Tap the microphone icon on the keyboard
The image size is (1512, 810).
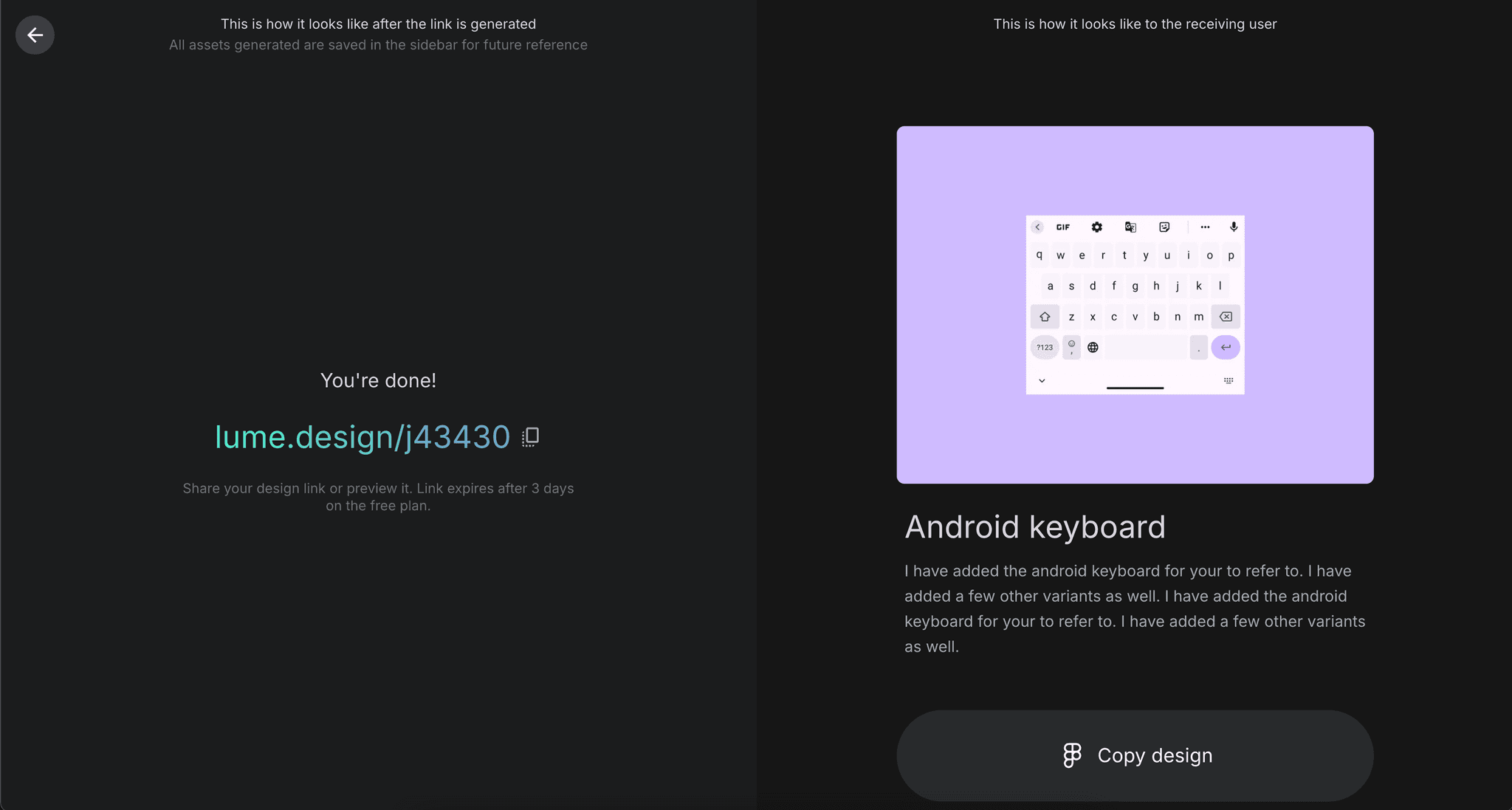(x=1234, y=227)
